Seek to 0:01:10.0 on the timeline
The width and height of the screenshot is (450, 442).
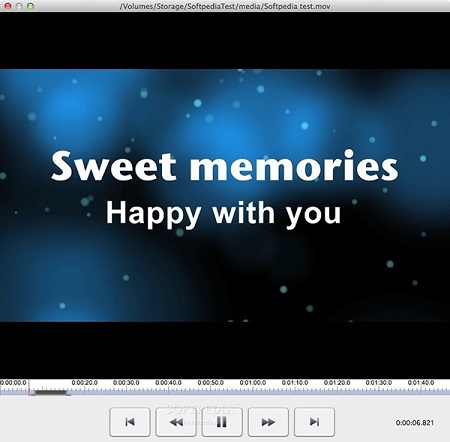[x=295, y=383]
